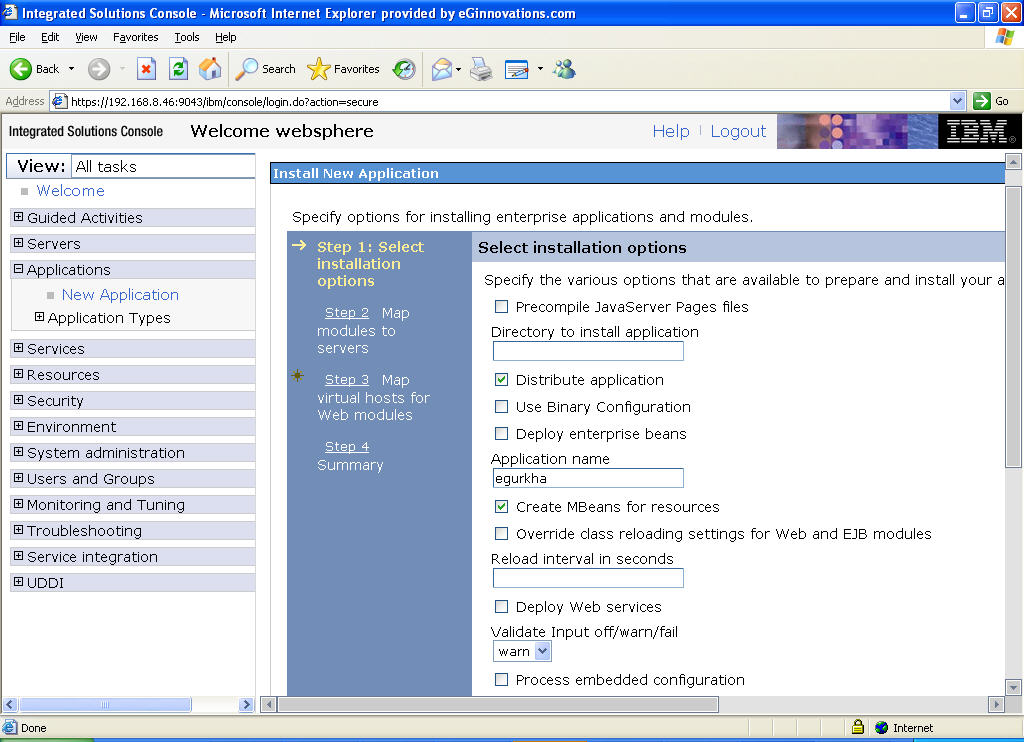Image resolution: width=1024 pixels, height=742 pixels.
Task: Expand the Servers section
Action: pyautogui.click(x=18, y=243)
